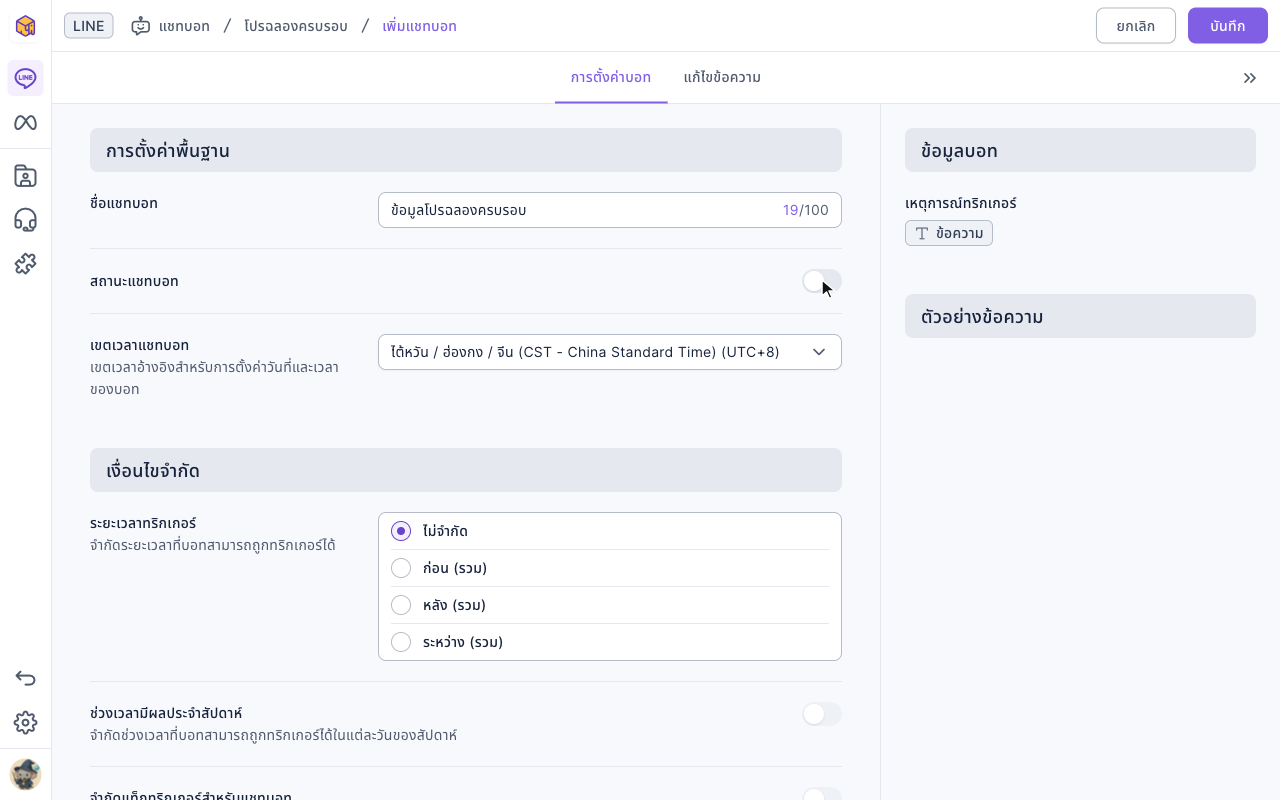This screenshot has width=1280, height=800.
Task: Click the ยกเลิก button
Action: (x=1136, y=26)
